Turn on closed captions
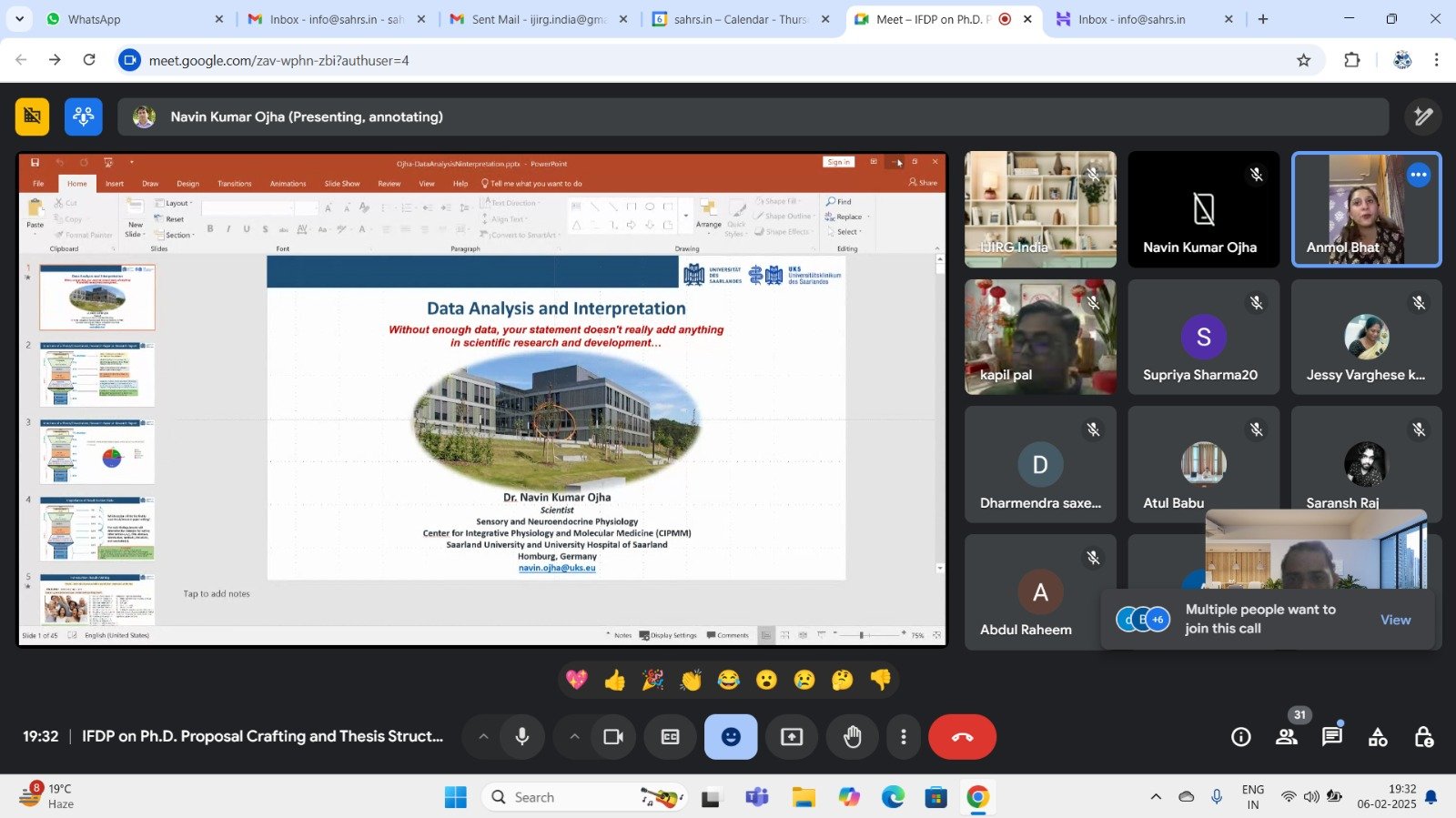 670,737
